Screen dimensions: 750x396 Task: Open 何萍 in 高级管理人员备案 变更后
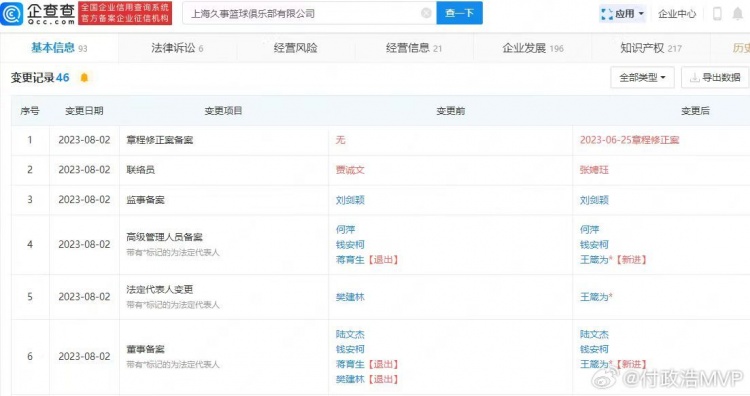(589, 230)
